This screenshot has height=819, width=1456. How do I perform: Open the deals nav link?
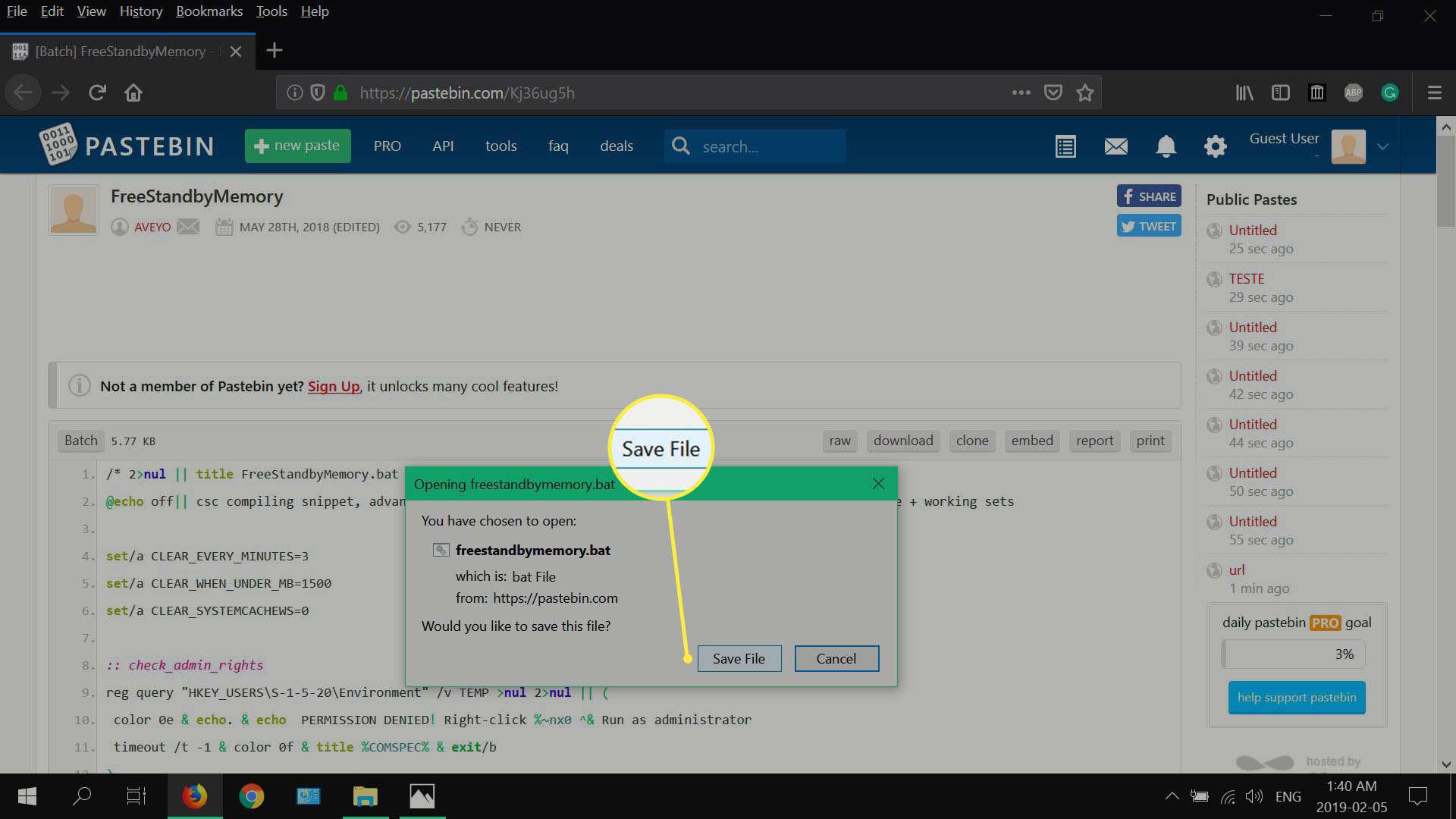617,146
